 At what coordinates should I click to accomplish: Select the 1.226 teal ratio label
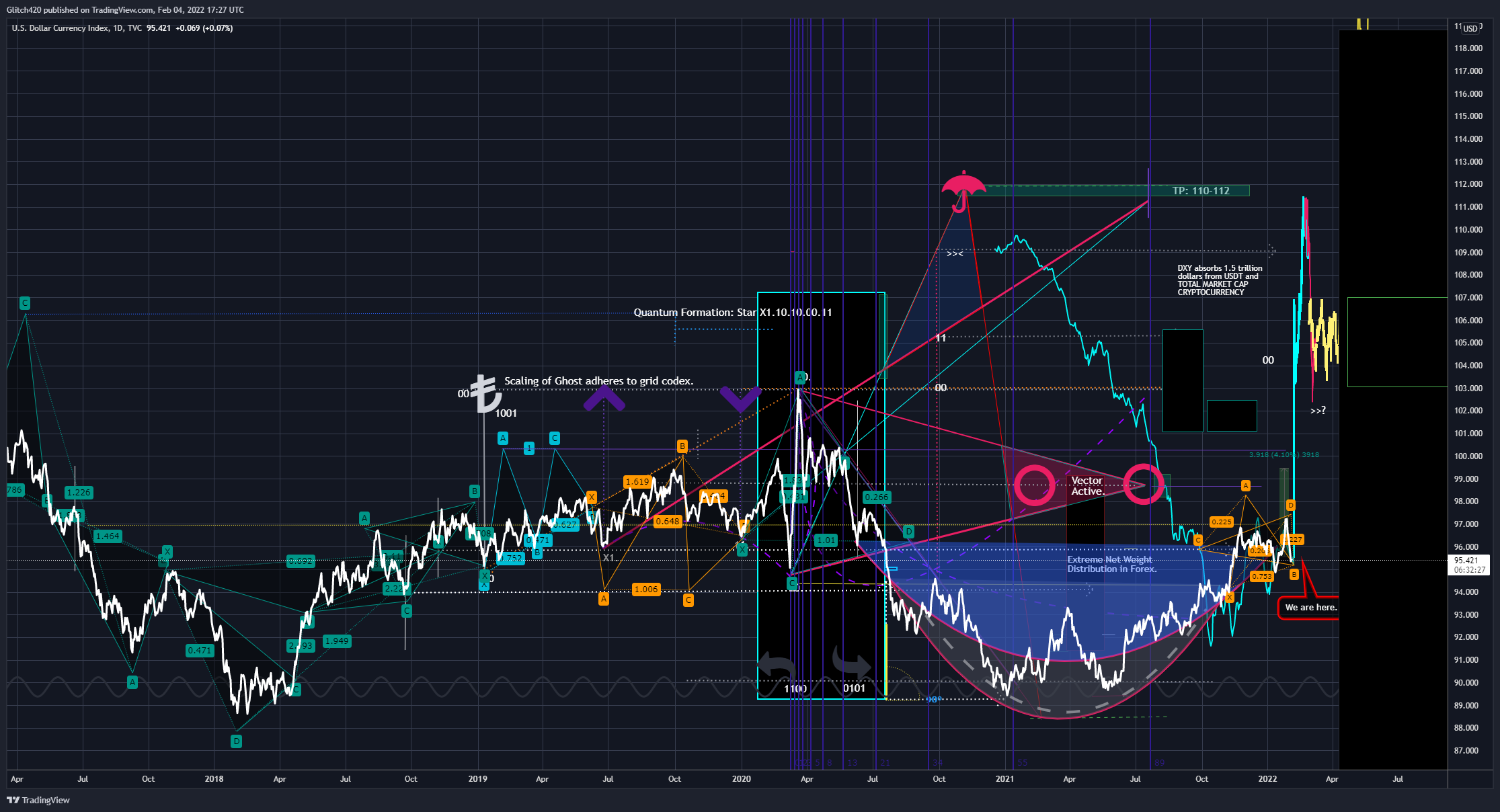click(x=79, y=493)
